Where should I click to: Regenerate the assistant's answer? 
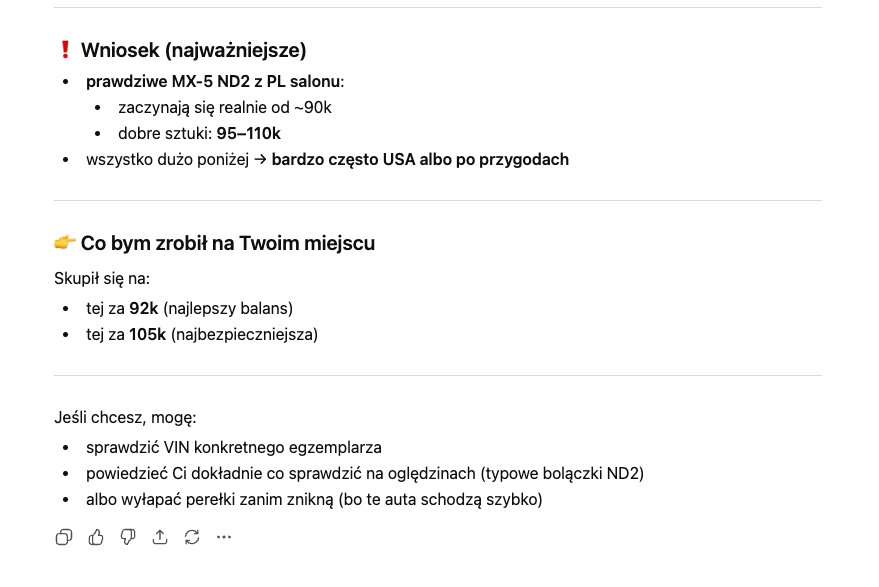[x=192, y=537]
